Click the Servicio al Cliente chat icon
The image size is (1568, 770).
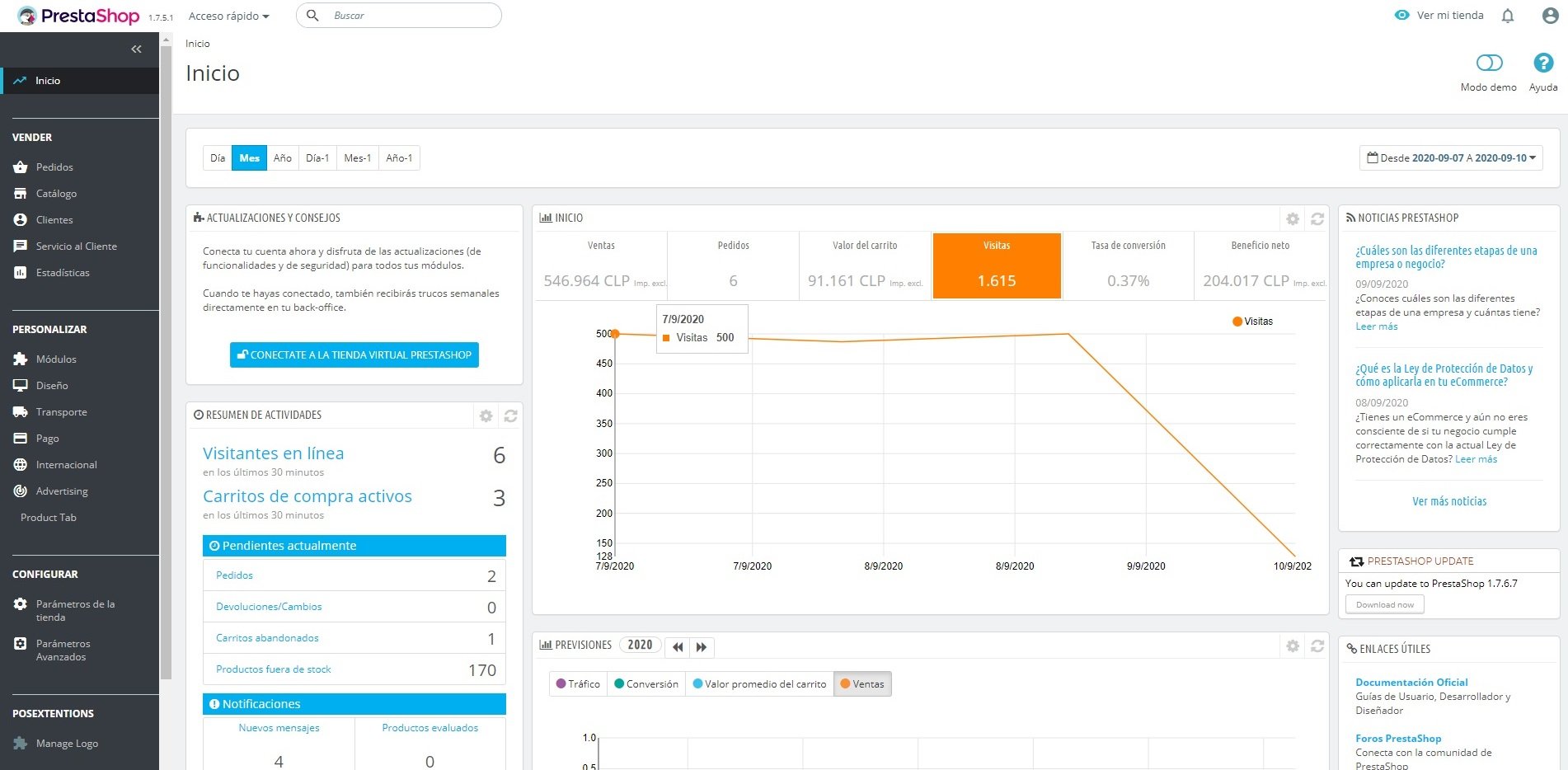[21, 246]
